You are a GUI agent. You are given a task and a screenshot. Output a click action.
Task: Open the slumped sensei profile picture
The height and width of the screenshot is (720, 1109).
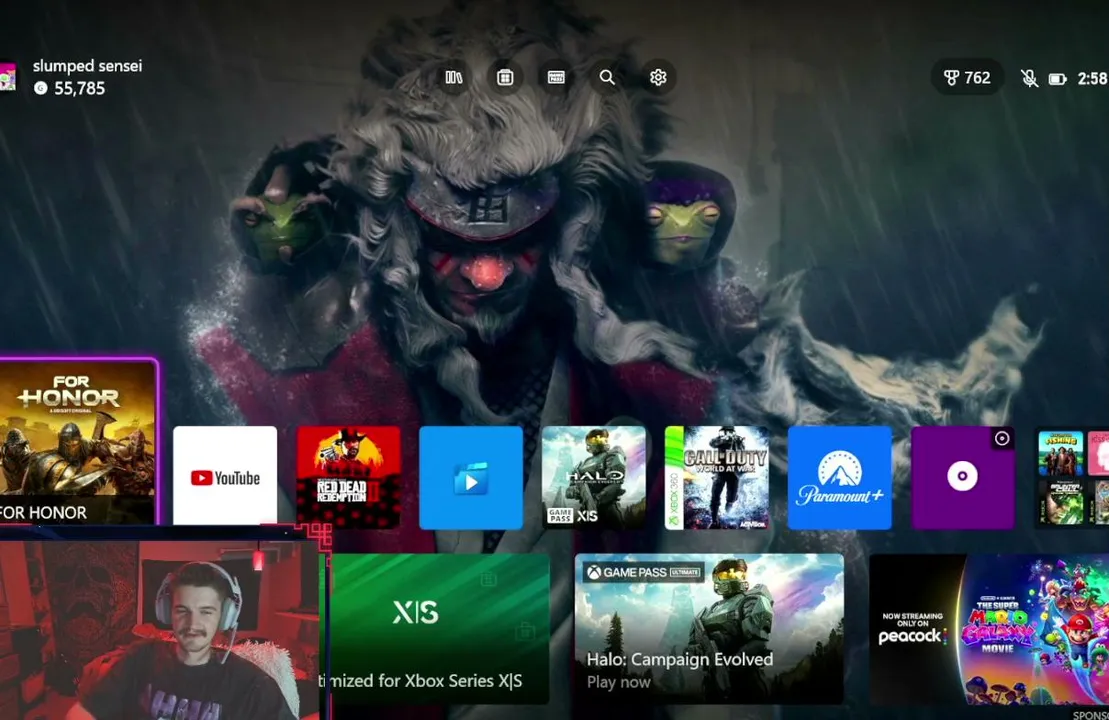click(x=7, y=77)
